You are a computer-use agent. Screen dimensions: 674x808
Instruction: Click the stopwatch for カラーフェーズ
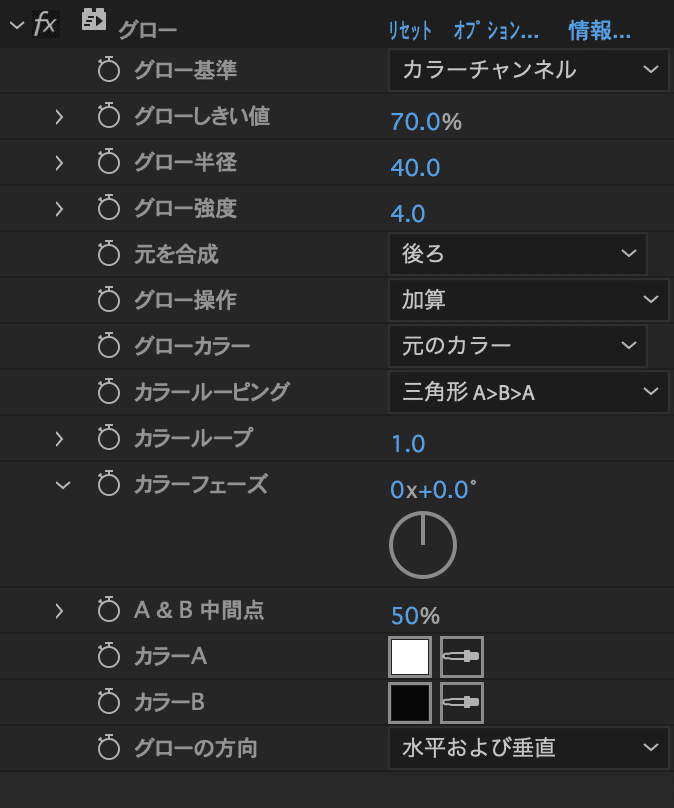tap(108, 485)
